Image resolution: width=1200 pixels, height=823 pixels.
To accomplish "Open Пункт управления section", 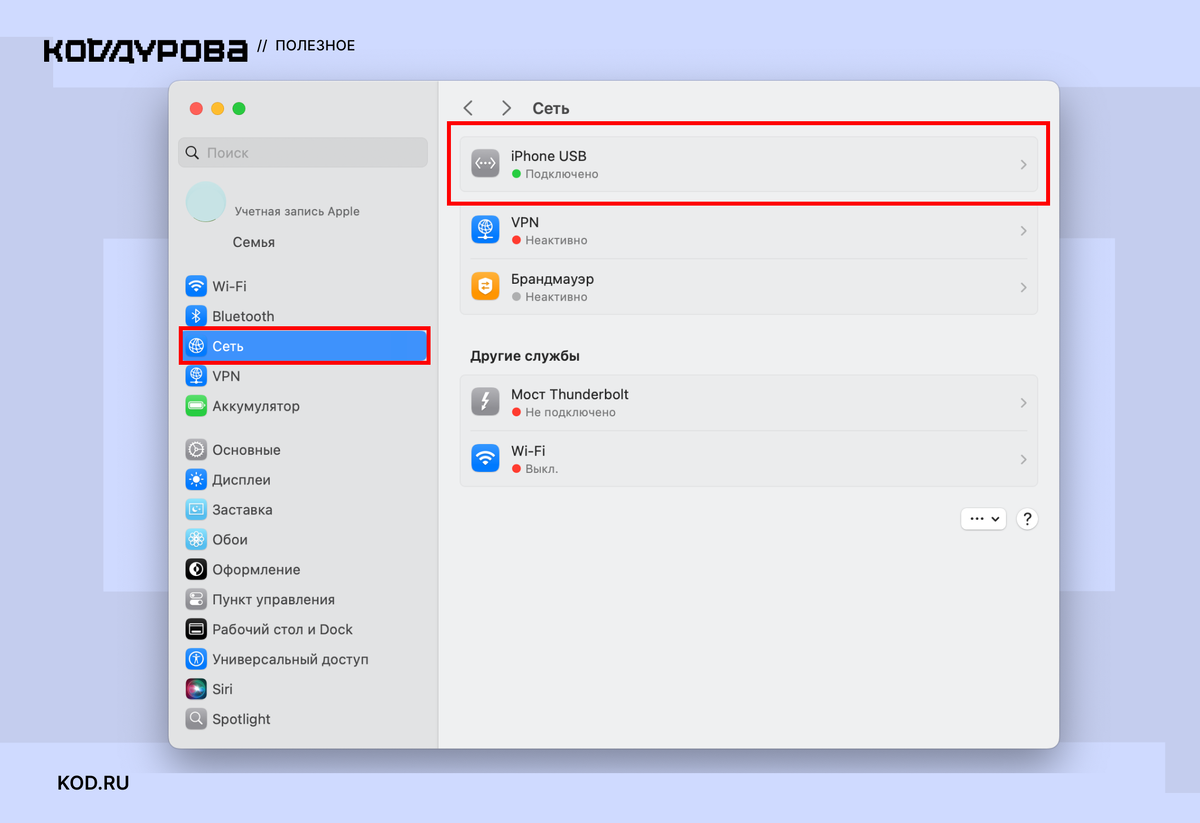I will (x=304, y=600).
